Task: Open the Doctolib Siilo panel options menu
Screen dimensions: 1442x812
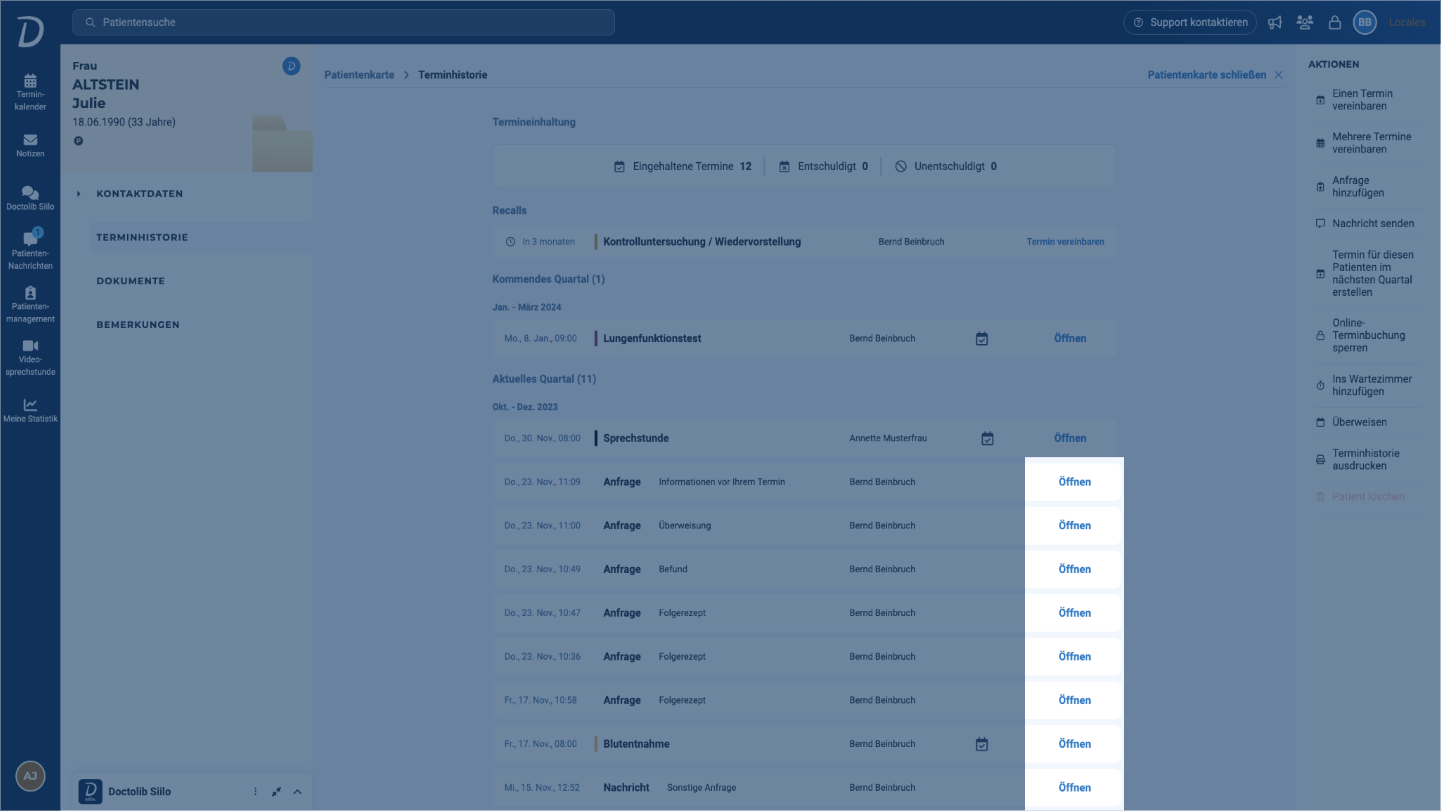Action: (x=255, y=792)
